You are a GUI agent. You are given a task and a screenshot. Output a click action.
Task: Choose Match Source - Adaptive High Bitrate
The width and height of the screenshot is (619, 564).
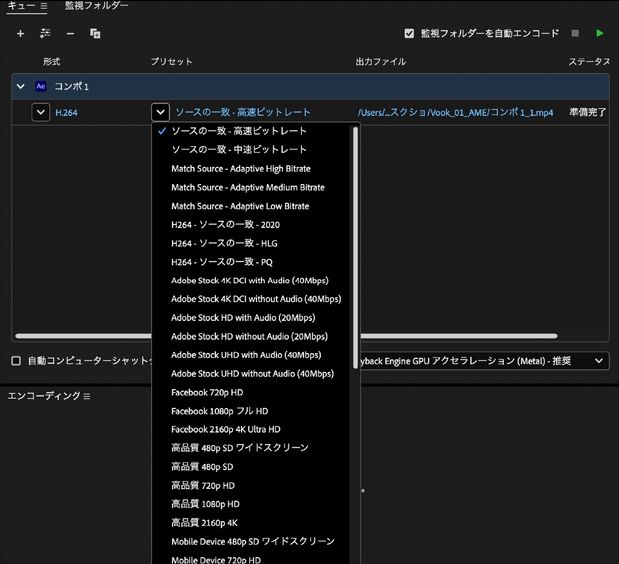[252, 169]
